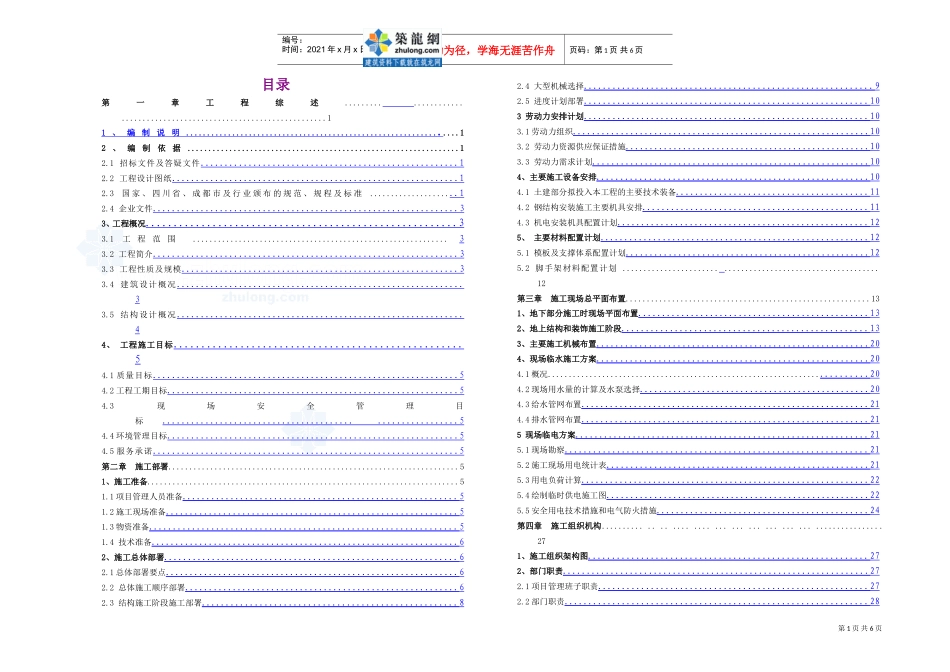Jump to '2.2 工程设计图纸' section
The image size is (950, 672).
(282, 178)
